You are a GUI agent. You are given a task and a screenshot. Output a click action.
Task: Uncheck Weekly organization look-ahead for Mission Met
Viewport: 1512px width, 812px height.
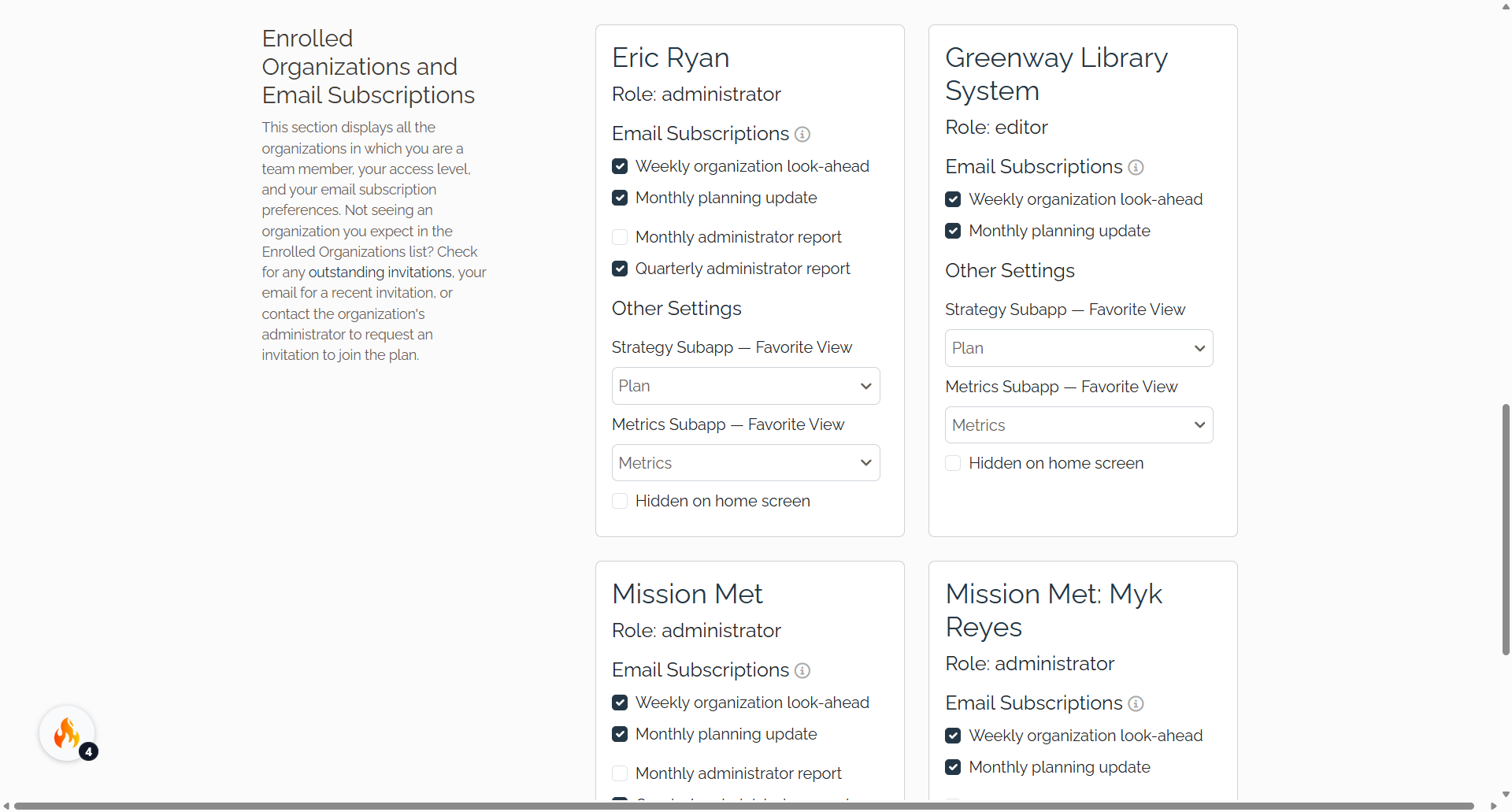click(x=620, y=703)
